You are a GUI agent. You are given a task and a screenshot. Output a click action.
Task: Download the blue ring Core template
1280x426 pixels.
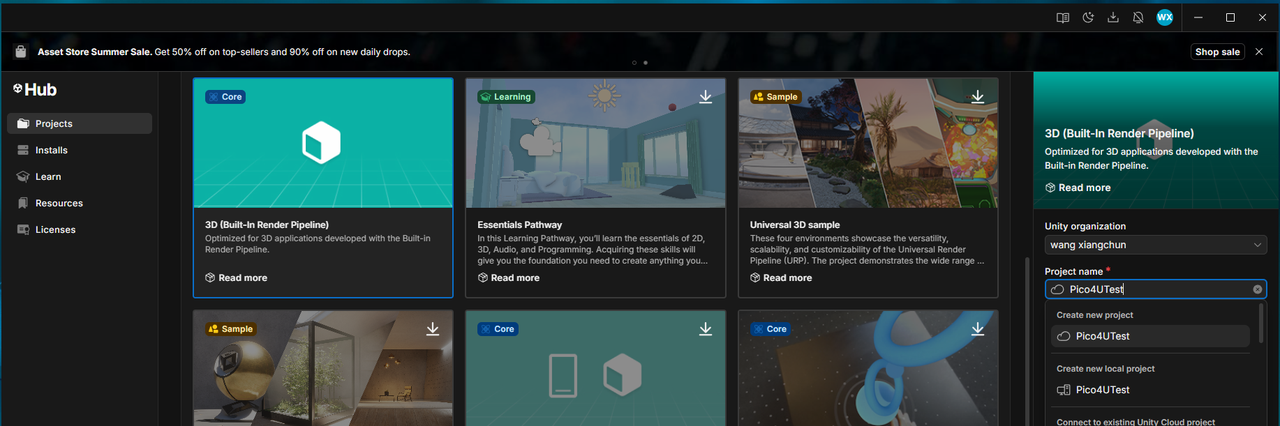(978, 329)
